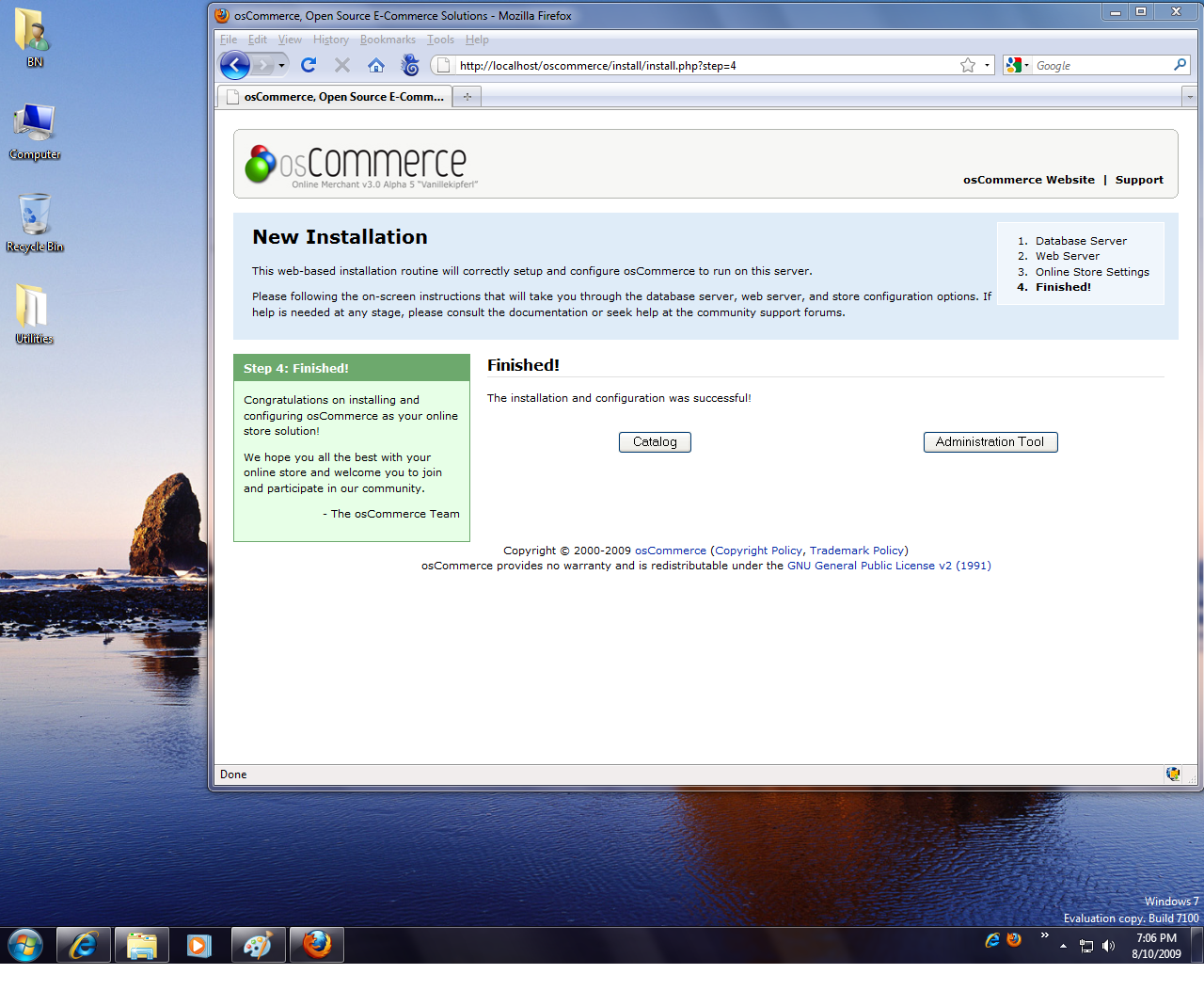Click the volume speaker tray icon

1108,946
